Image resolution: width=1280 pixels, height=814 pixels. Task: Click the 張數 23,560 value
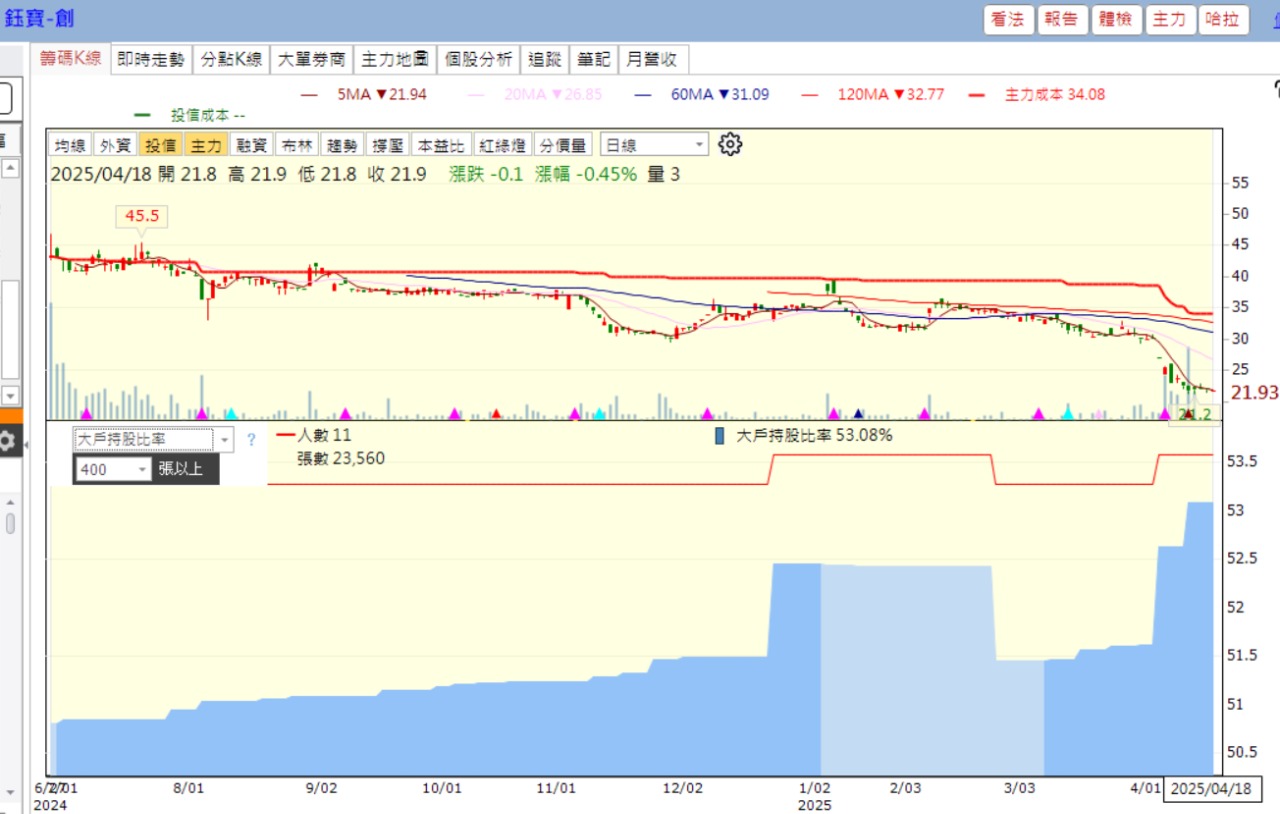(341, 458)
